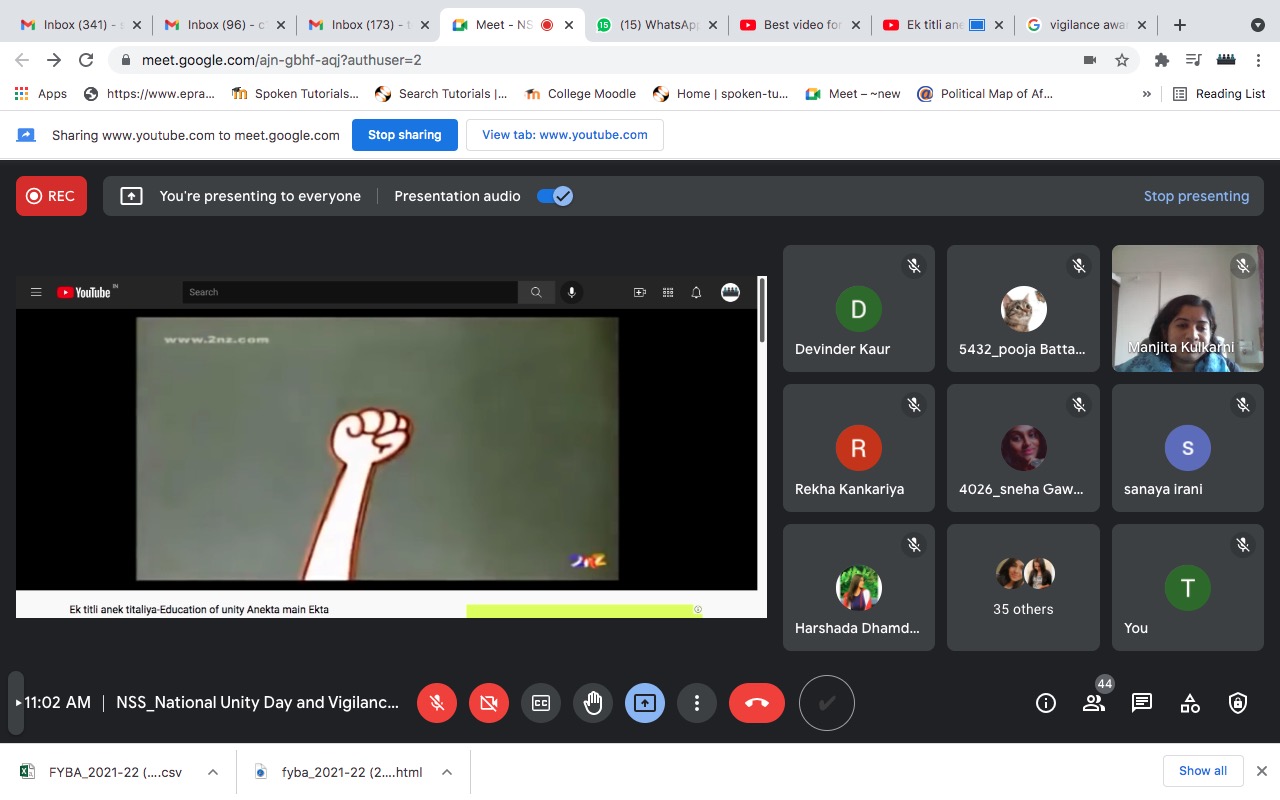
Task: Raise hand in the meeting
Action: [593, 703]
